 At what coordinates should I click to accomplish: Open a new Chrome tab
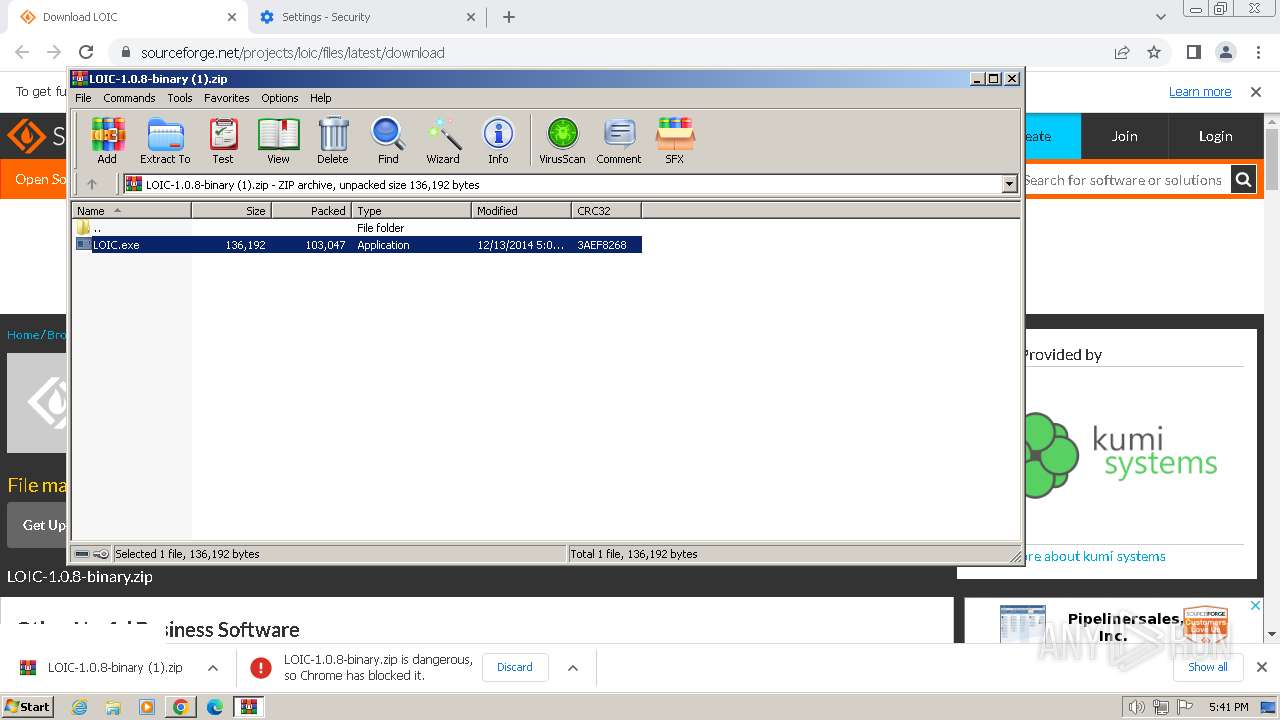[x=509, y=17]
